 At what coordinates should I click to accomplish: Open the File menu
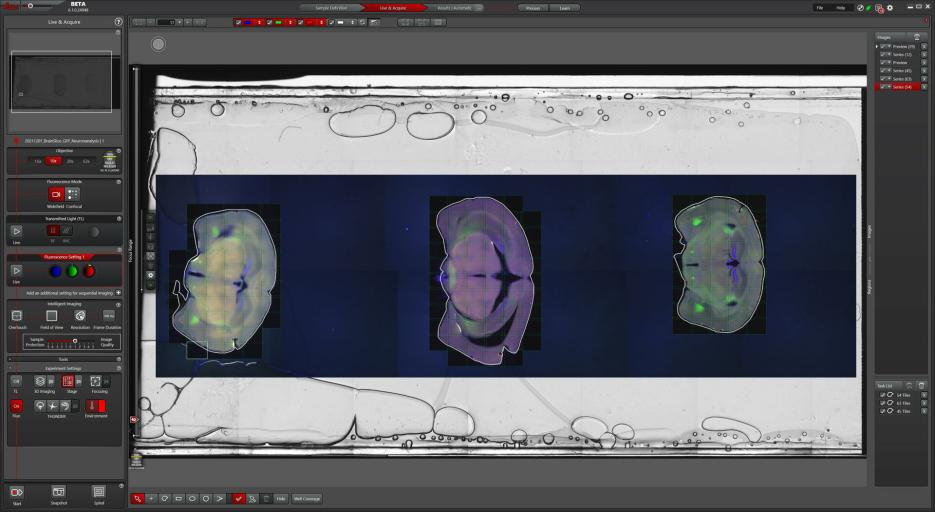pos(820,8)
